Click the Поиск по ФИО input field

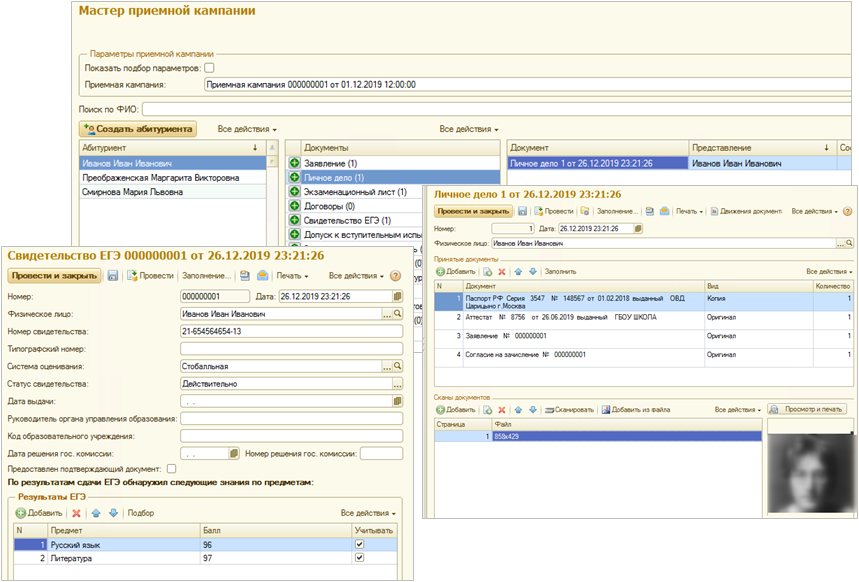[498, 109]
